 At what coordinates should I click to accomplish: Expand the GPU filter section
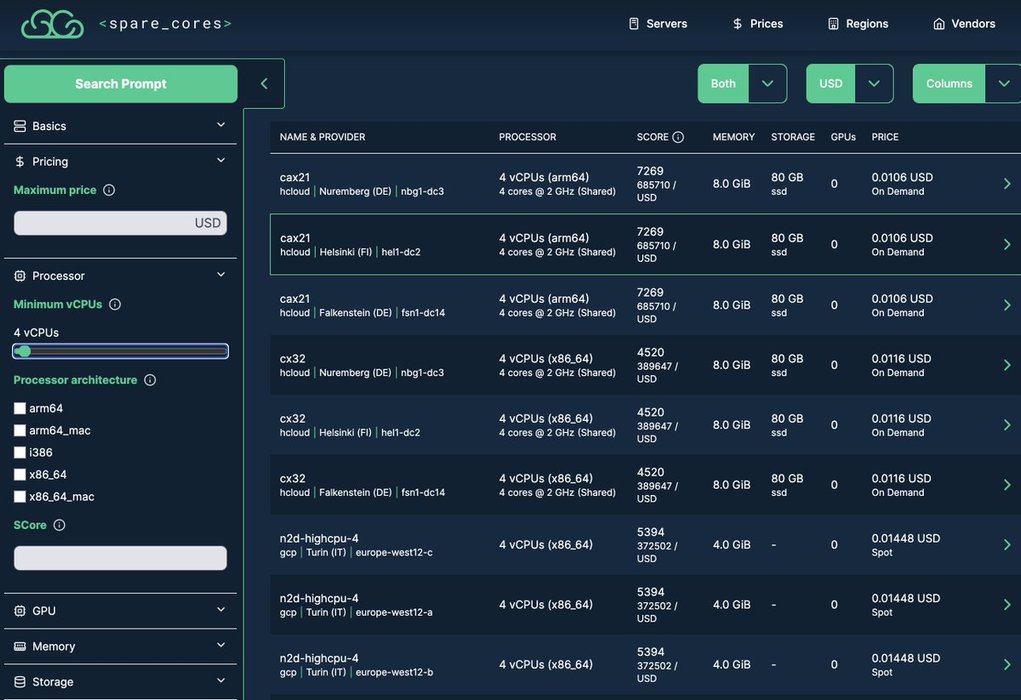click(x=120, y=610)
